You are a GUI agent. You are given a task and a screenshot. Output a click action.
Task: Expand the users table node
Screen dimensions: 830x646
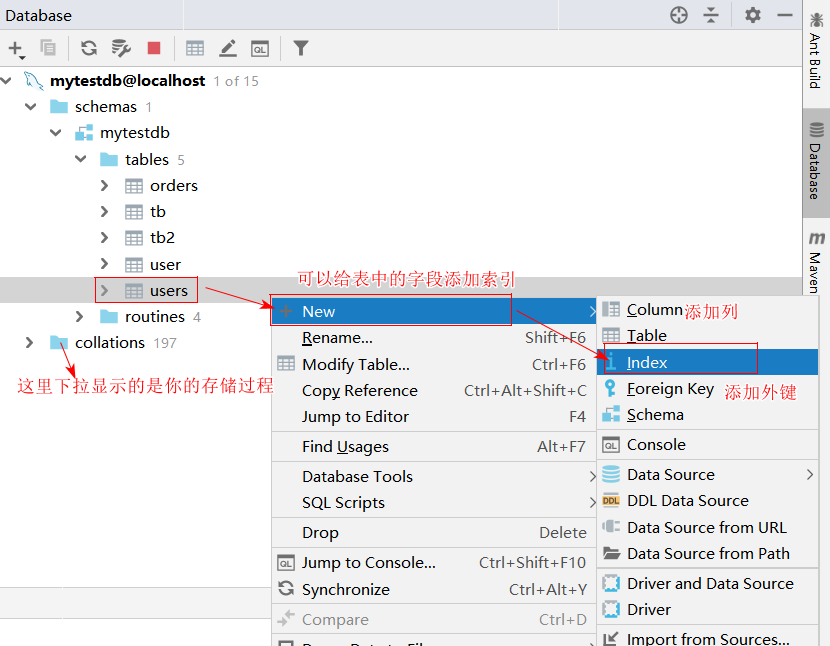tap(104, 290)
